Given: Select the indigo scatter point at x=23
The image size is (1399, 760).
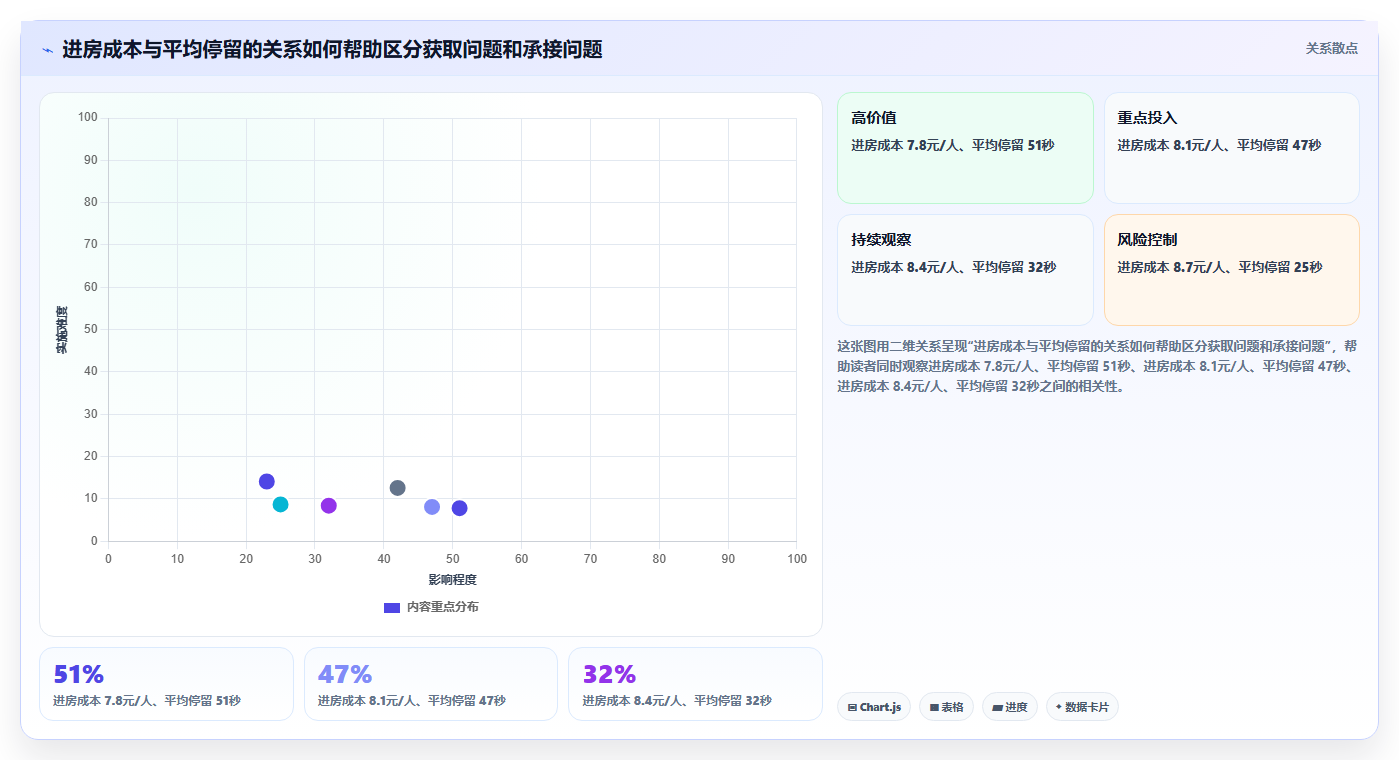Looking at the screenshot, I should (267, 482).
